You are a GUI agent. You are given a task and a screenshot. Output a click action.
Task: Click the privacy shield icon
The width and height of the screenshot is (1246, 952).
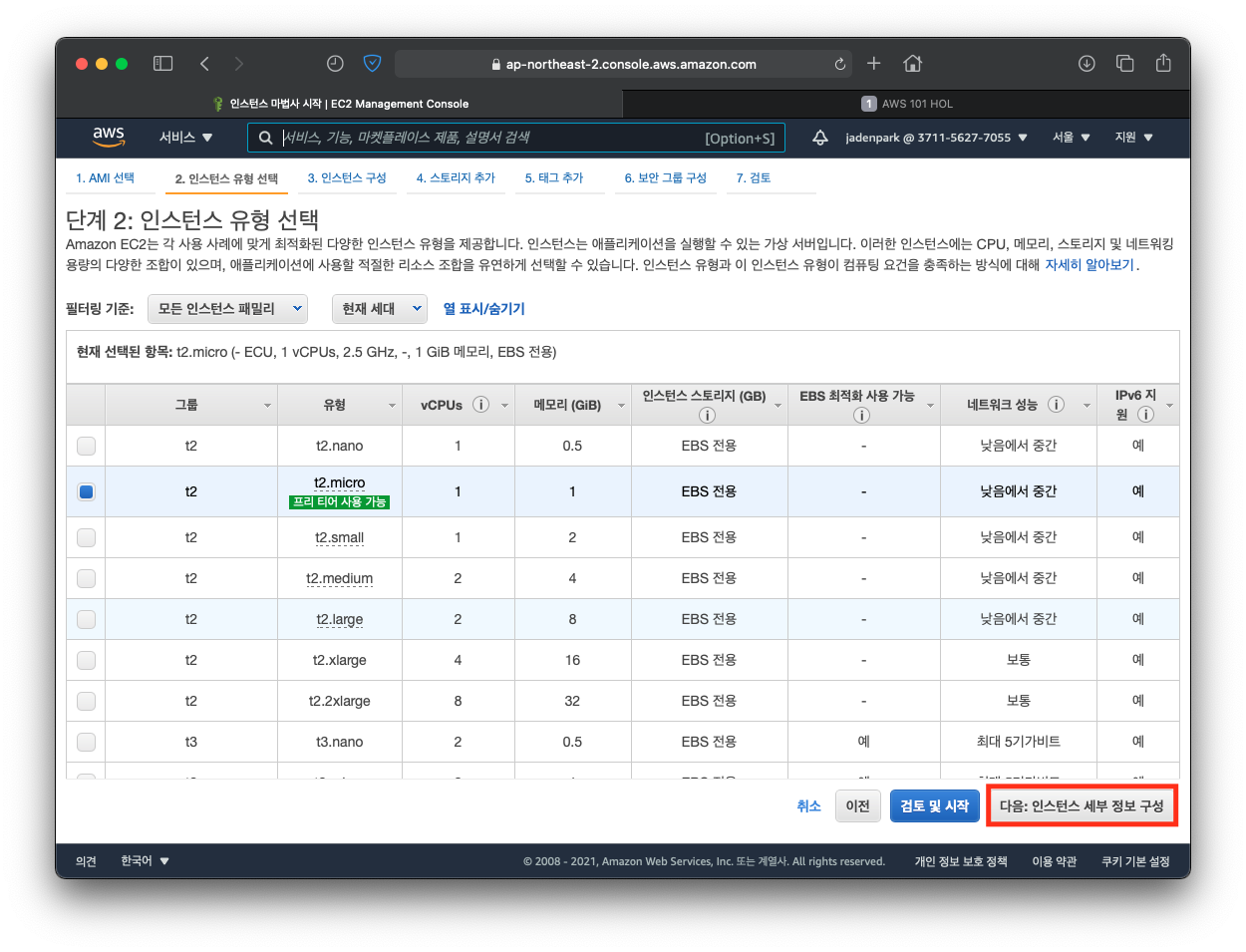372,64
